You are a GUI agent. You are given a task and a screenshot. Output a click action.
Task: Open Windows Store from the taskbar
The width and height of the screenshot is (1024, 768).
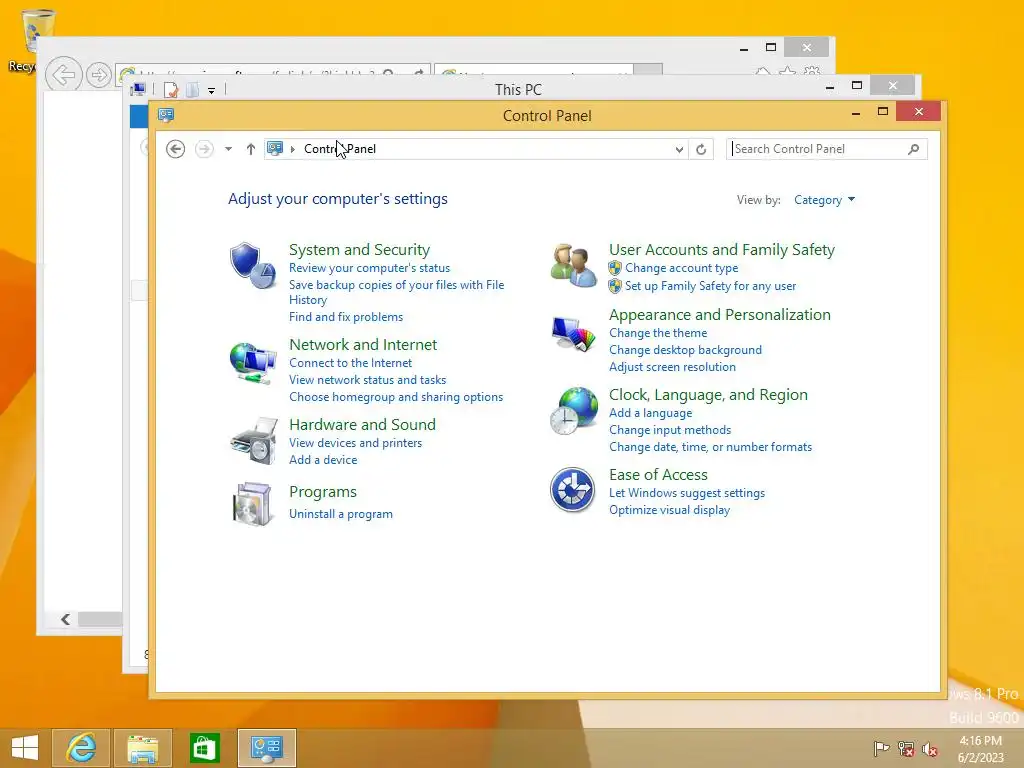tap(204, 748)
